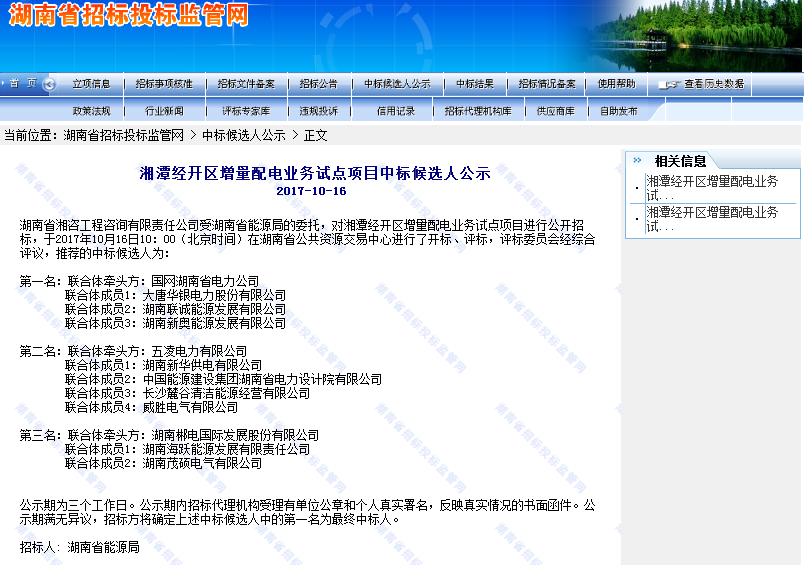This screenshot has height=565, width=804.
Task: Click the 湖南省招标投标监管网 breadcrumb link
Action: pos(124,135)
